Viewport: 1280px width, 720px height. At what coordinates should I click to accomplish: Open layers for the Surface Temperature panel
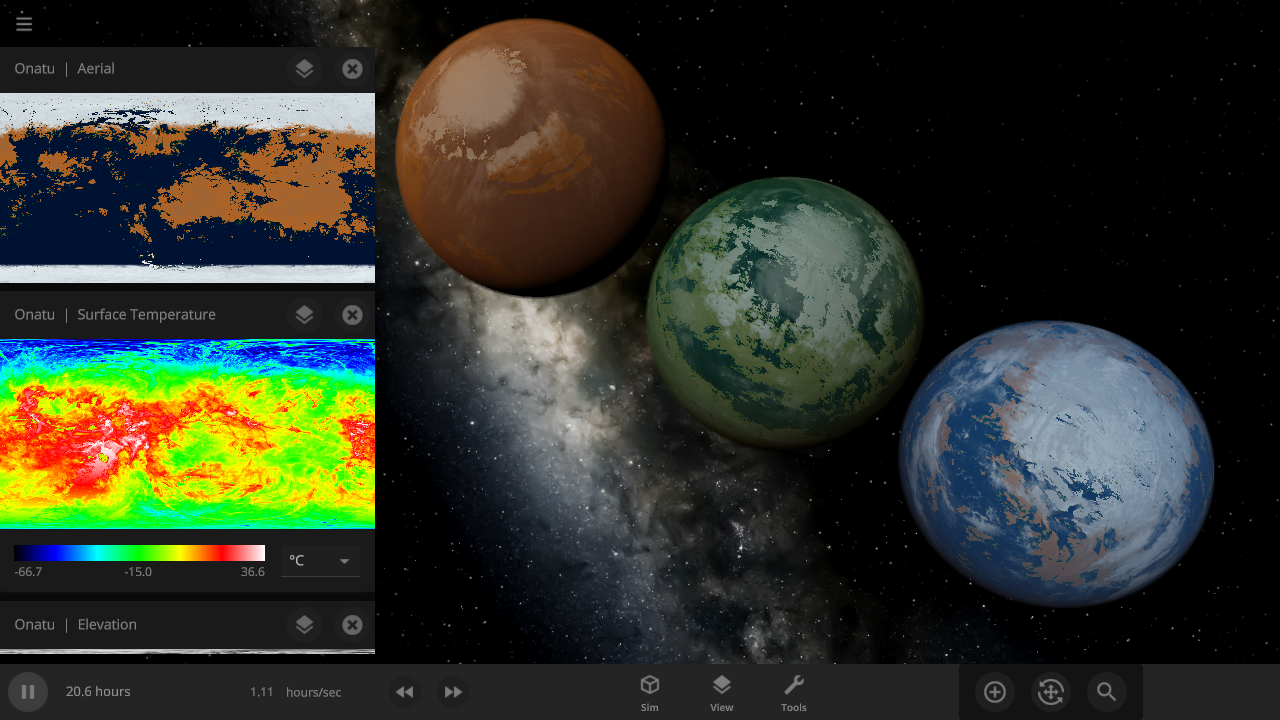tap(305, 315)
